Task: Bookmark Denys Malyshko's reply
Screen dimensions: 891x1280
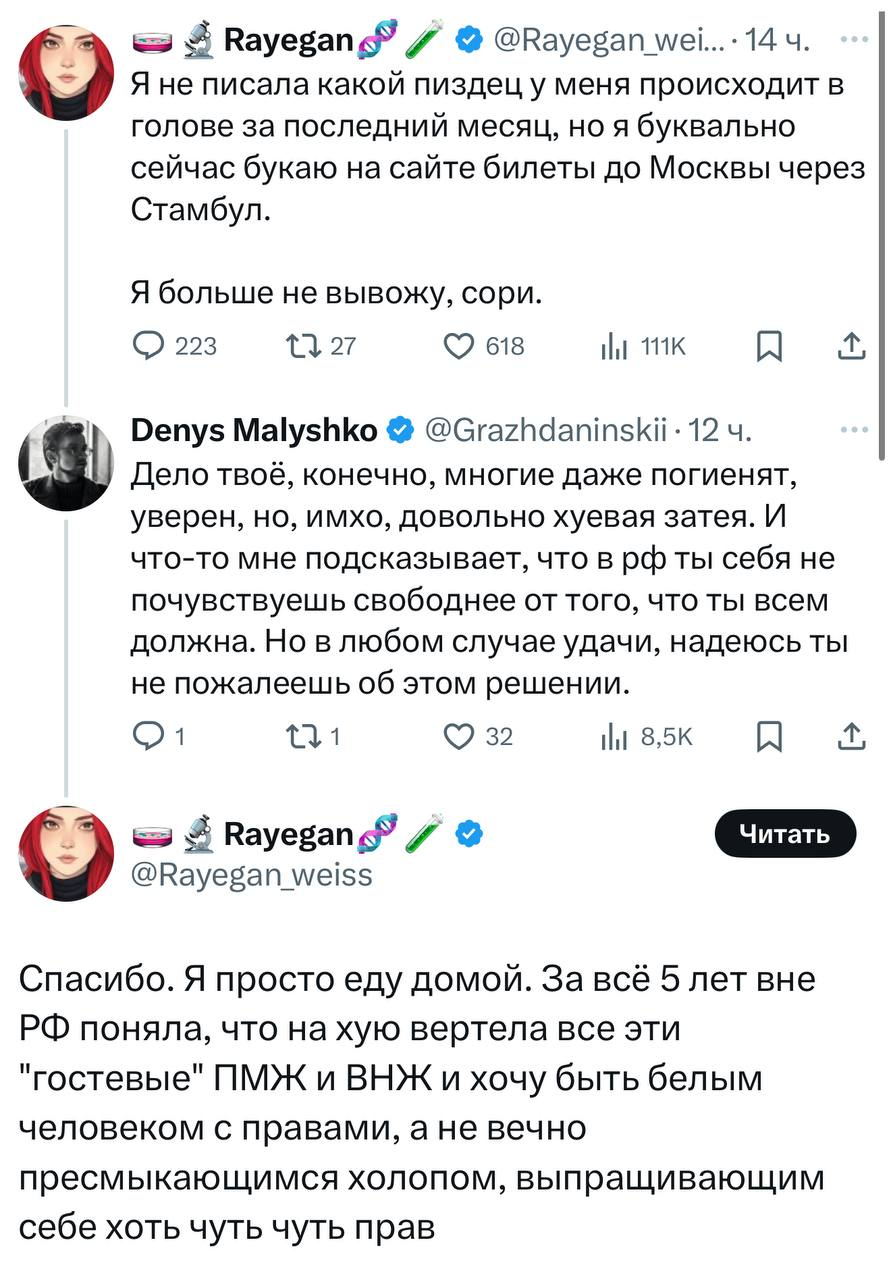Action: [x=769, y=737]
